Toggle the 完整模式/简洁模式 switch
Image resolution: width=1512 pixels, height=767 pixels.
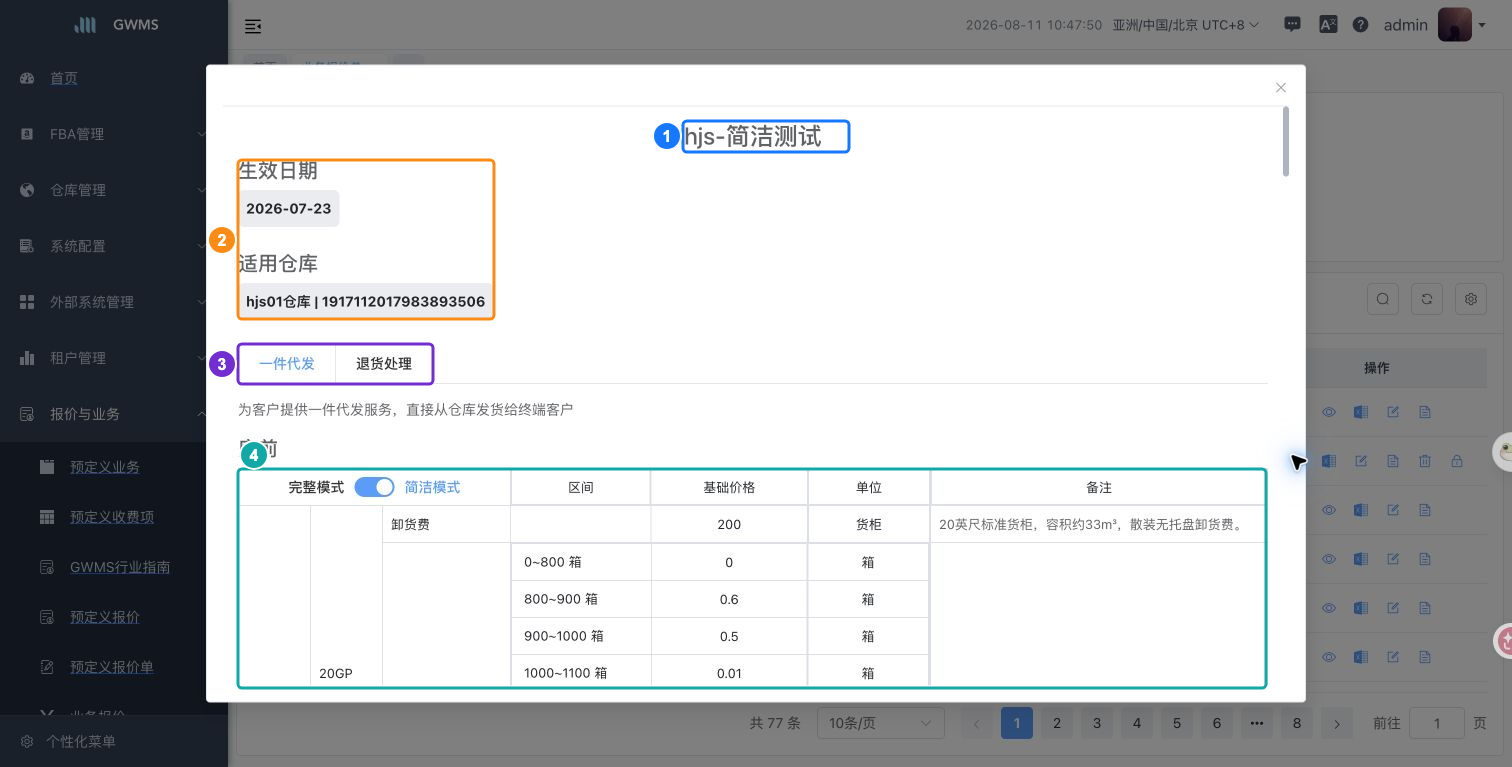point(374,487)
